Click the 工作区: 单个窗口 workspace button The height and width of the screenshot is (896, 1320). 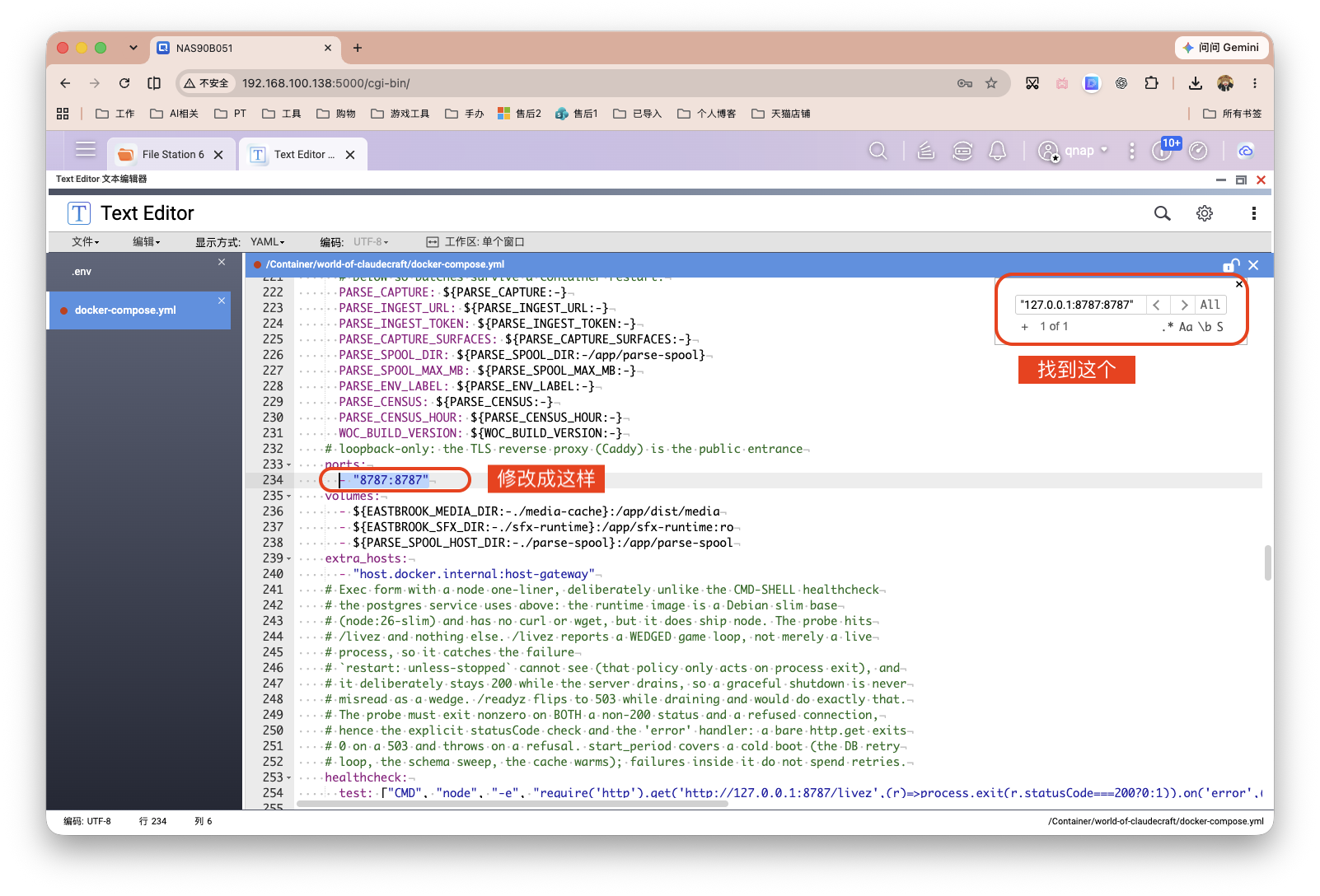pos(475,242)
